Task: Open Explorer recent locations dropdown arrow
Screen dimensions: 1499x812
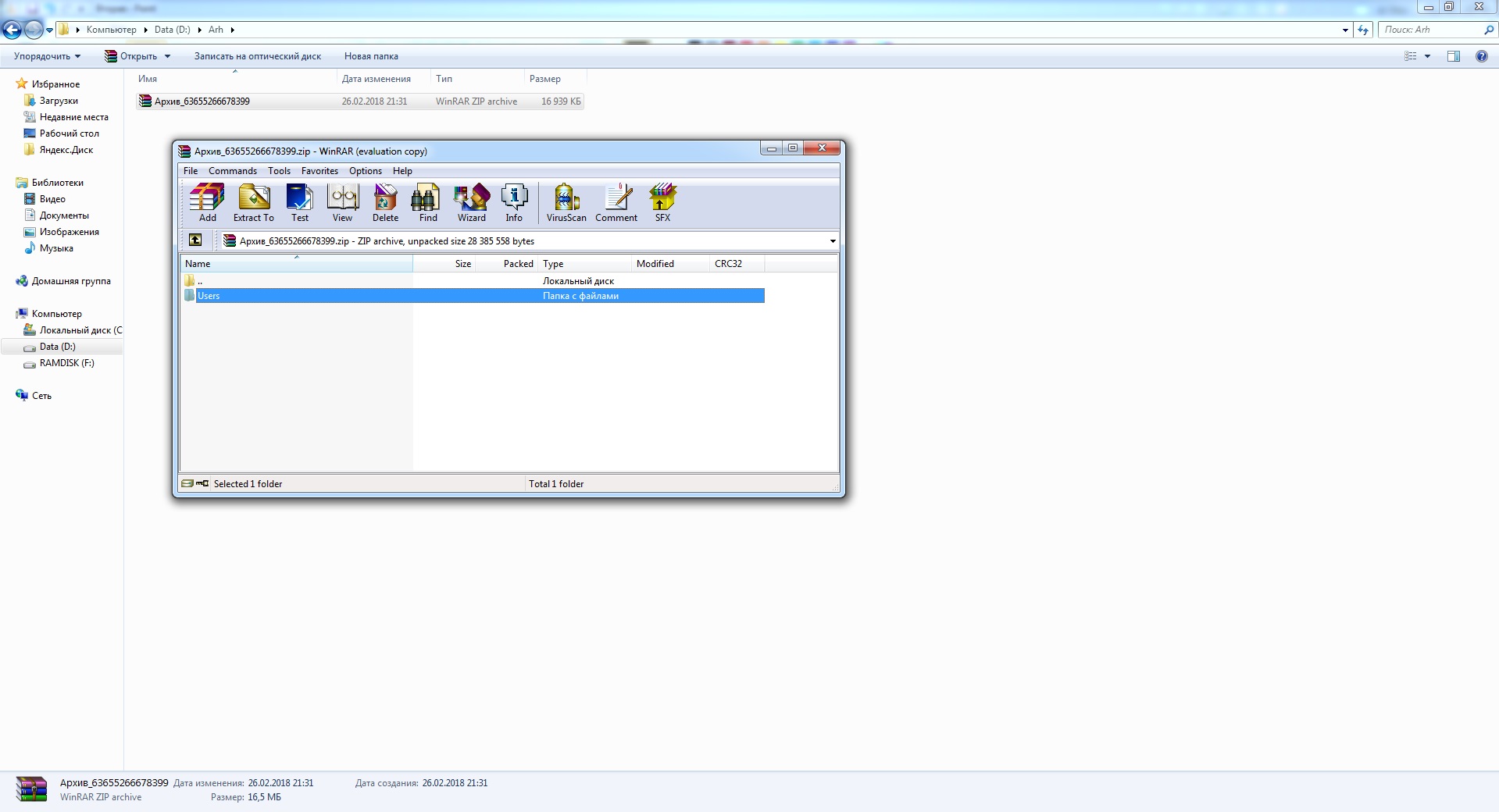Action: click(49, 30)
